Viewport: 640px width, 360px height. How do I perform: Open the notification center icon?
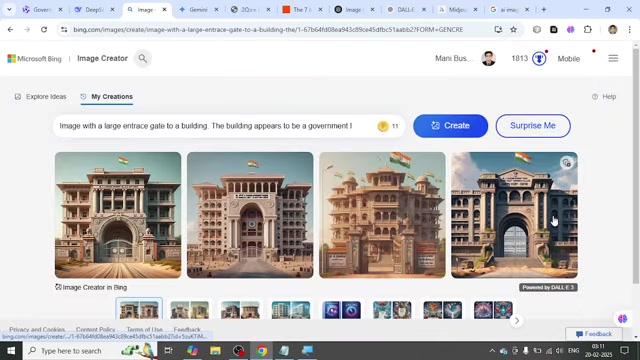coord(624,351)
